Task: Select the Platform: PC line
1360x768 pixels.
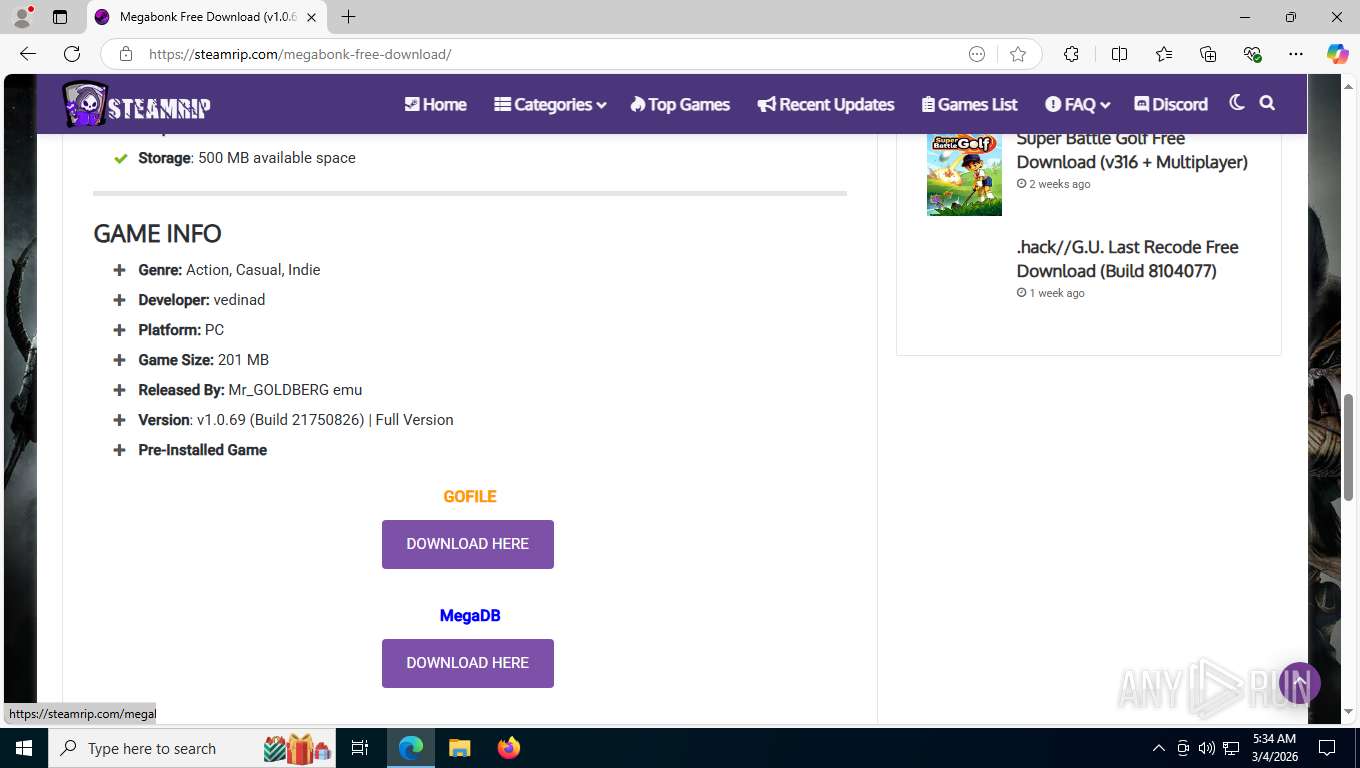Action: click(181, 330)
